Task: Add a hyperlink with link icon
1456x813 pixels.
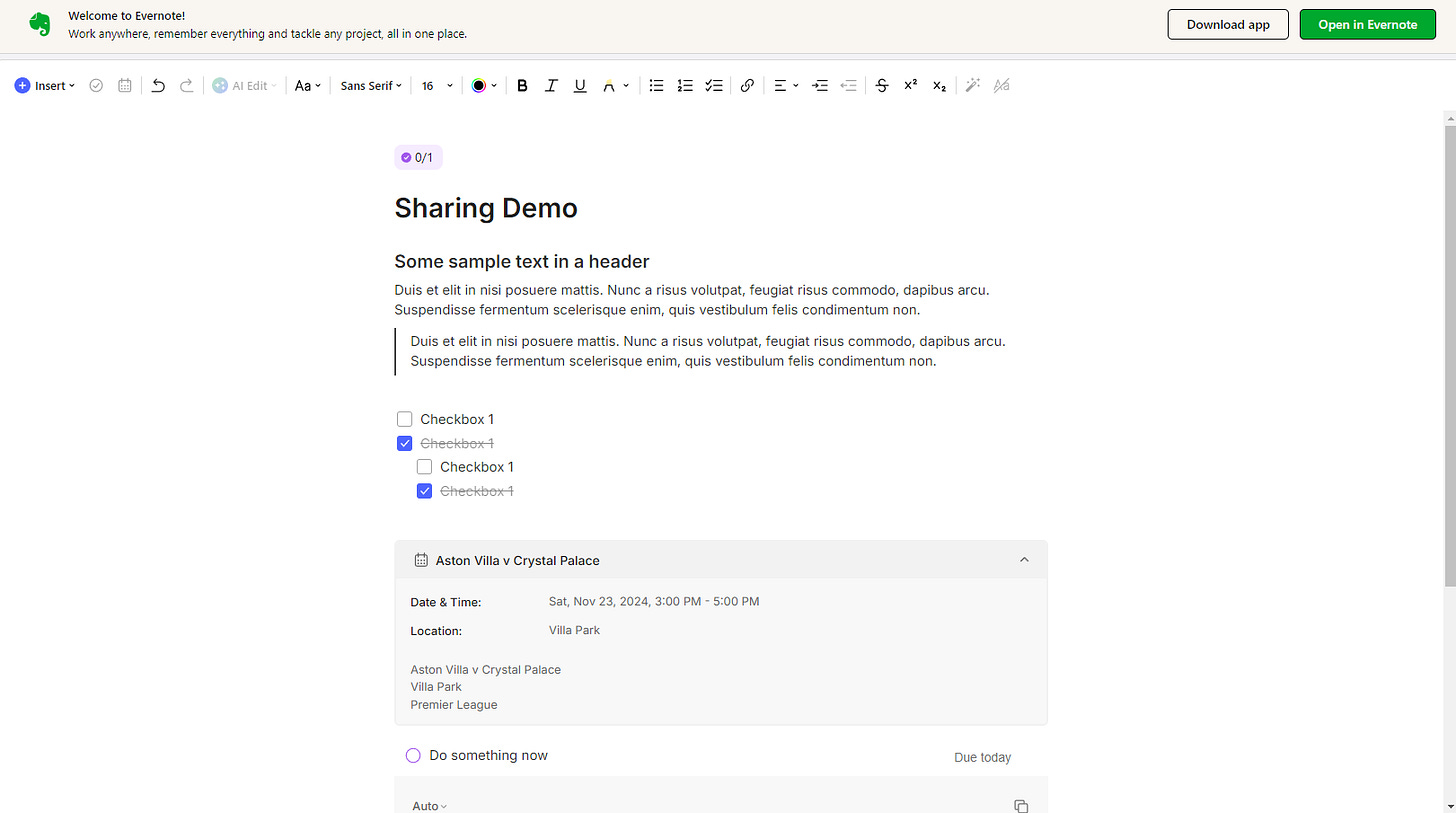Action: click(747, 86)
